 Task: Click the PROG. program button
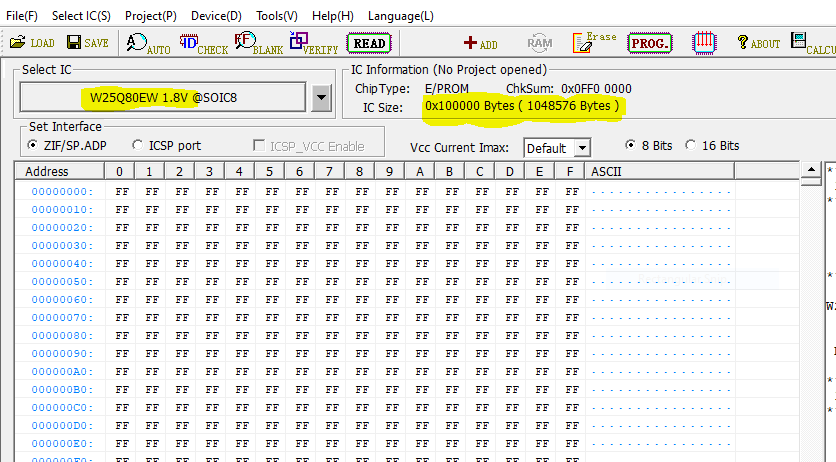point(650,43)
